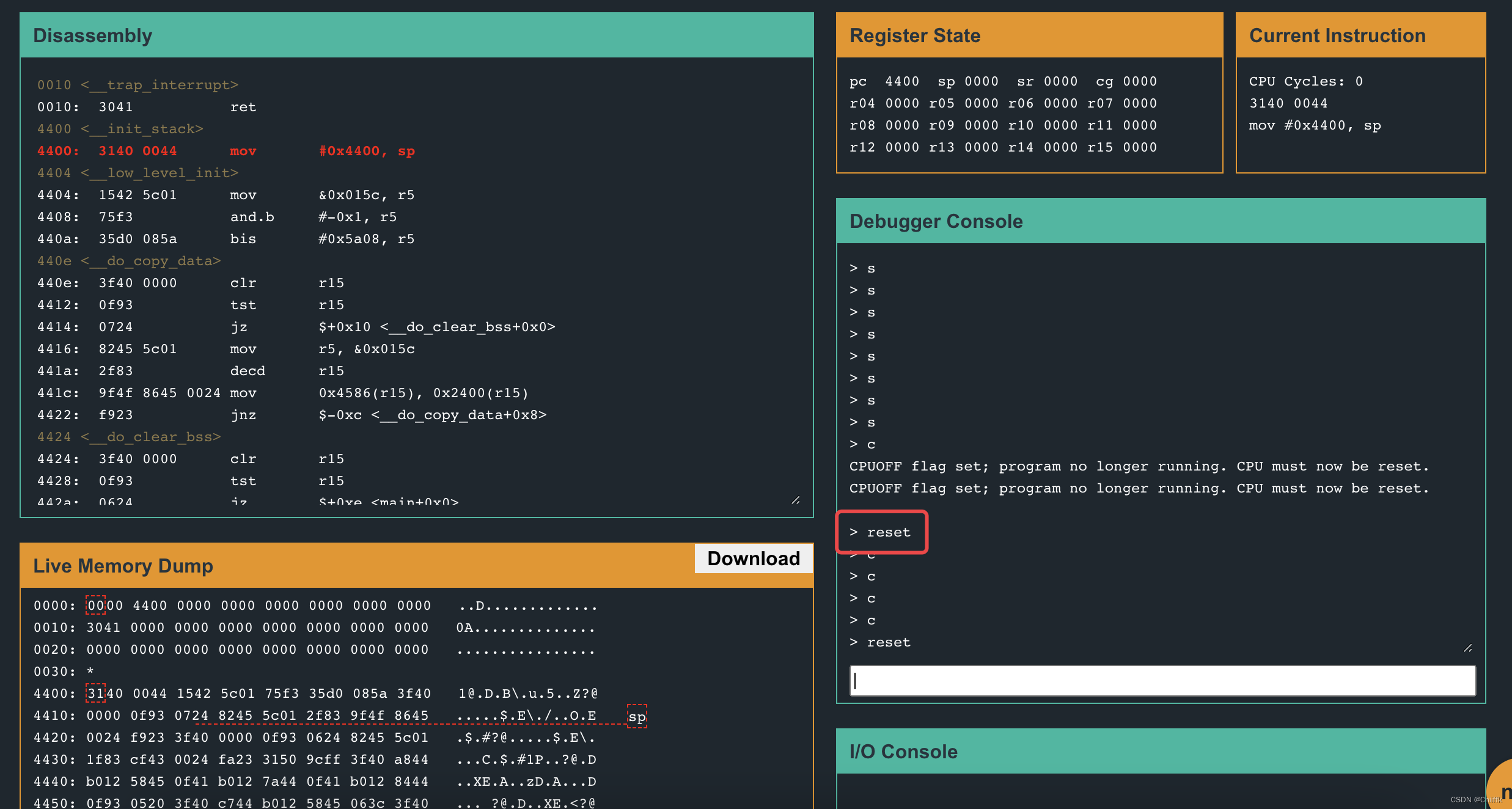
Task: Grab the Disassembly panel resize handle
Action: pos(796,500)
